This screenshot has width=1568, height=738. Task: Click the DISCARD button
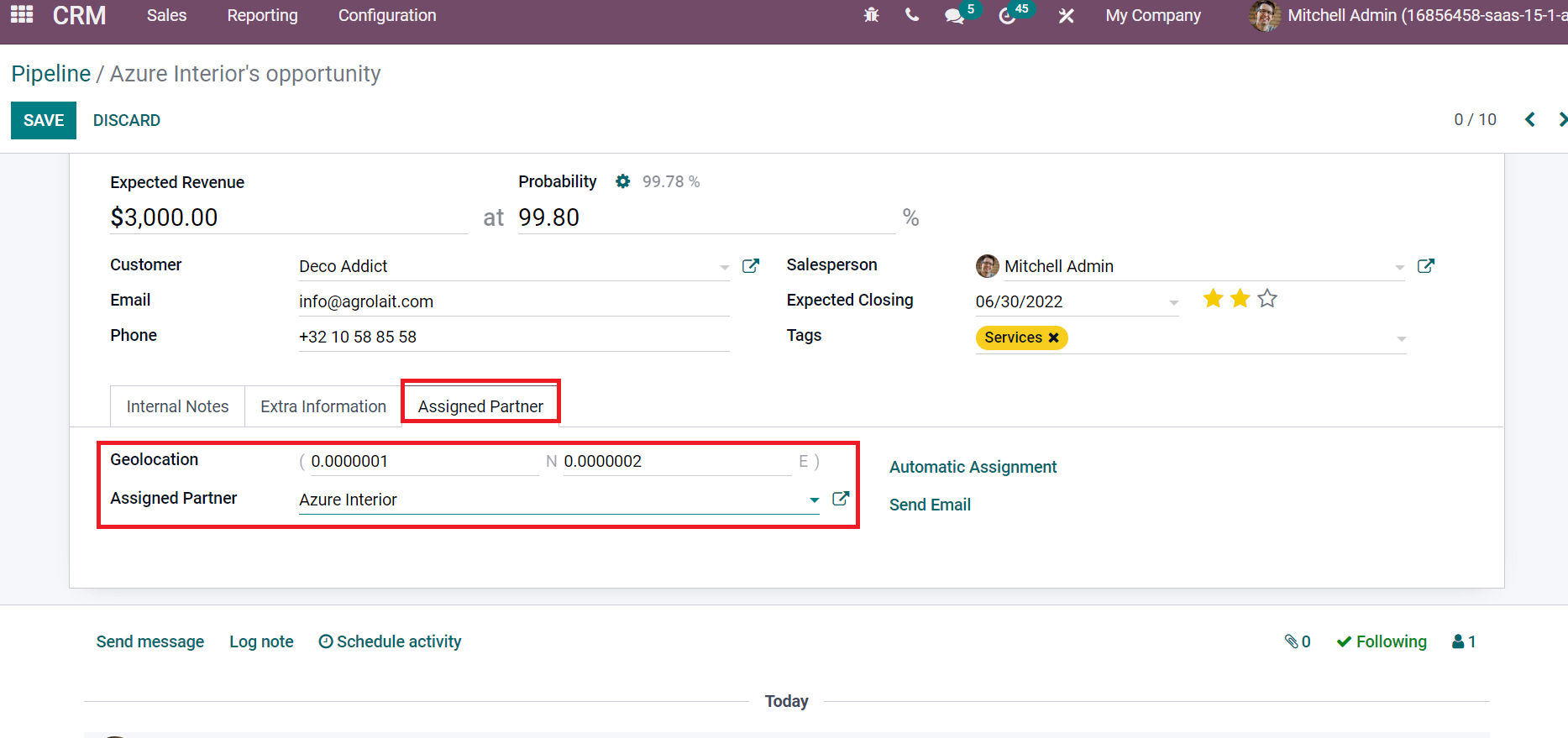127,120
